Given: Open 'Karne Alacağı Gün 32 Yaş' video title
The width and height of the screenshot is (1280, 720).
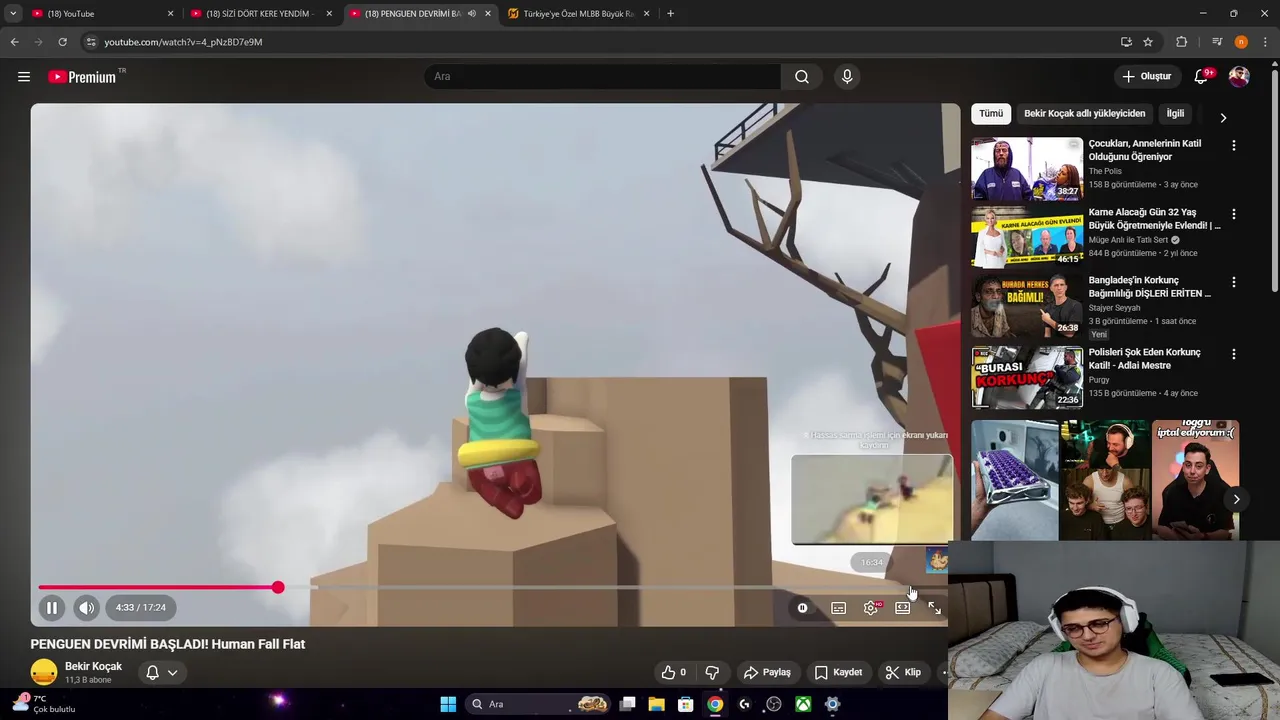Looking at the screenshot, I should click(x=1154, y=219).
